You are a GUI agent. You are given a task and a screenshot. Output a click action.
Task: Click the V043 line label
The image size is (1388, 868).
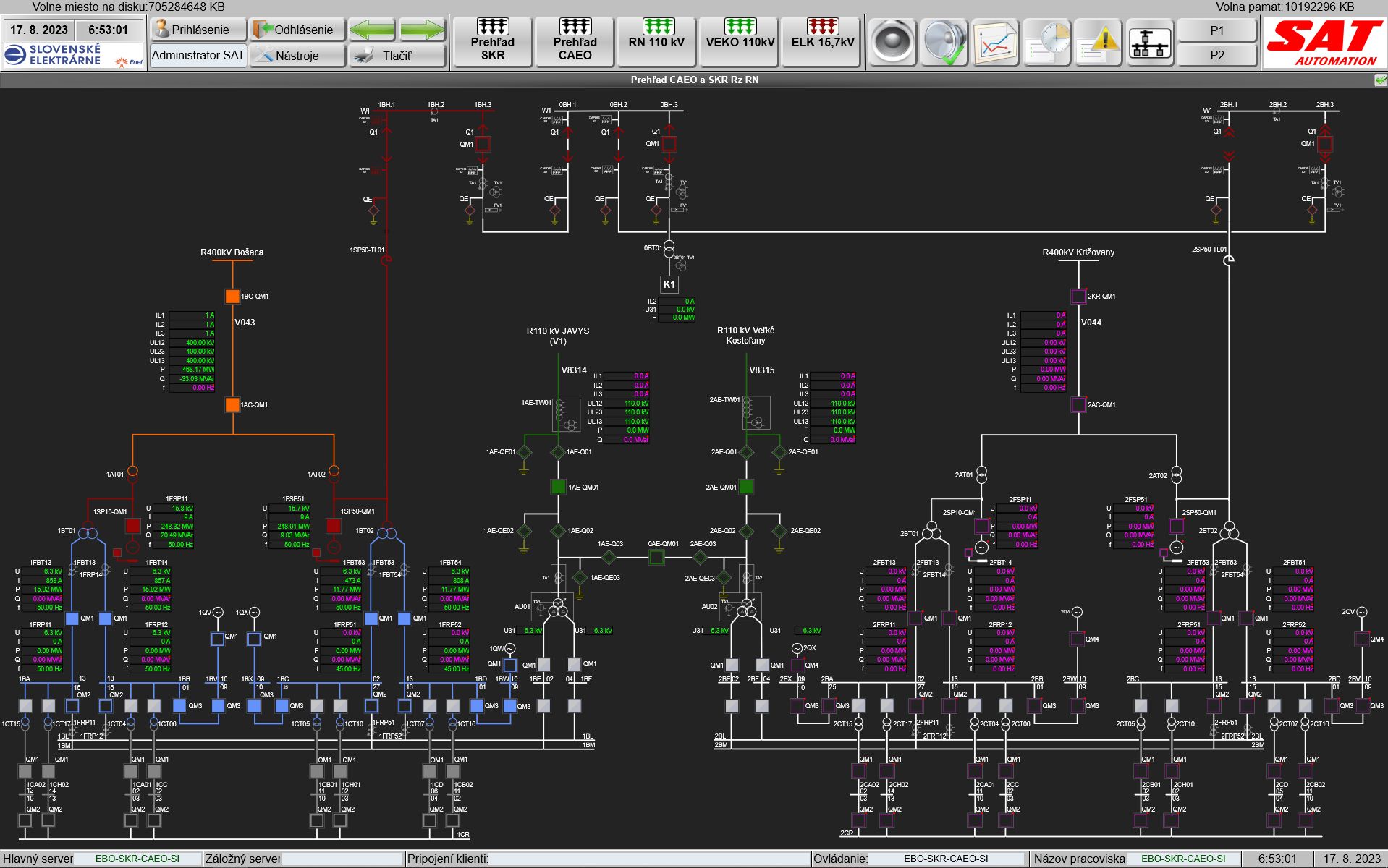click(245, 323)
